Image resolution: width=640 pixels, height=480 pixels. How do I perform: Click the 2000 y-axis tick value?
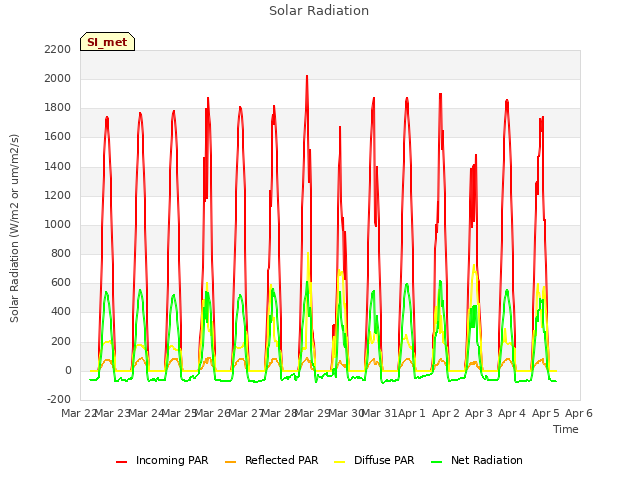point(58,78)
